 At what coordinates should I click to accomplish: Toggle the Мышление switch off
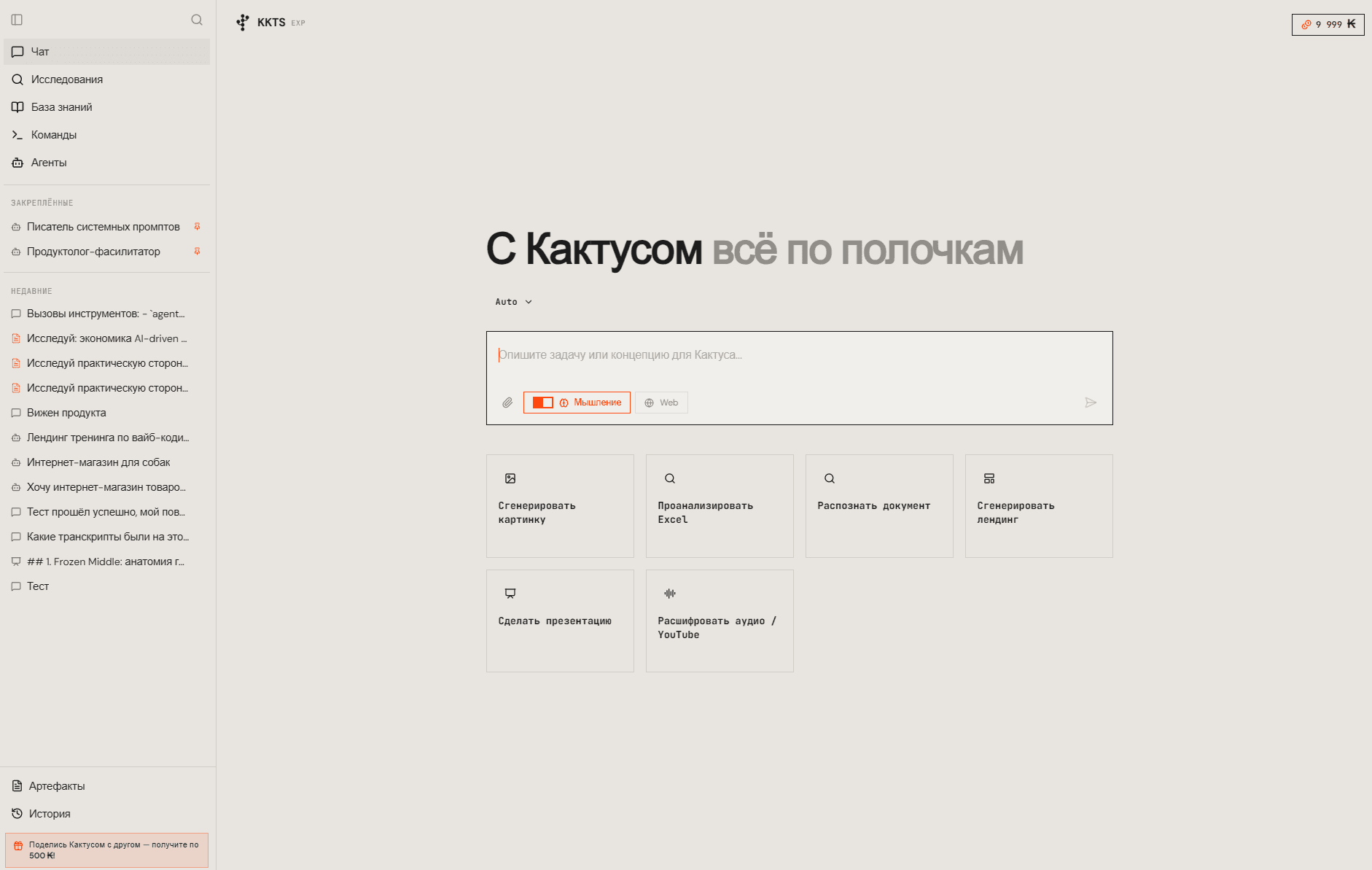(x=543, y=402)
